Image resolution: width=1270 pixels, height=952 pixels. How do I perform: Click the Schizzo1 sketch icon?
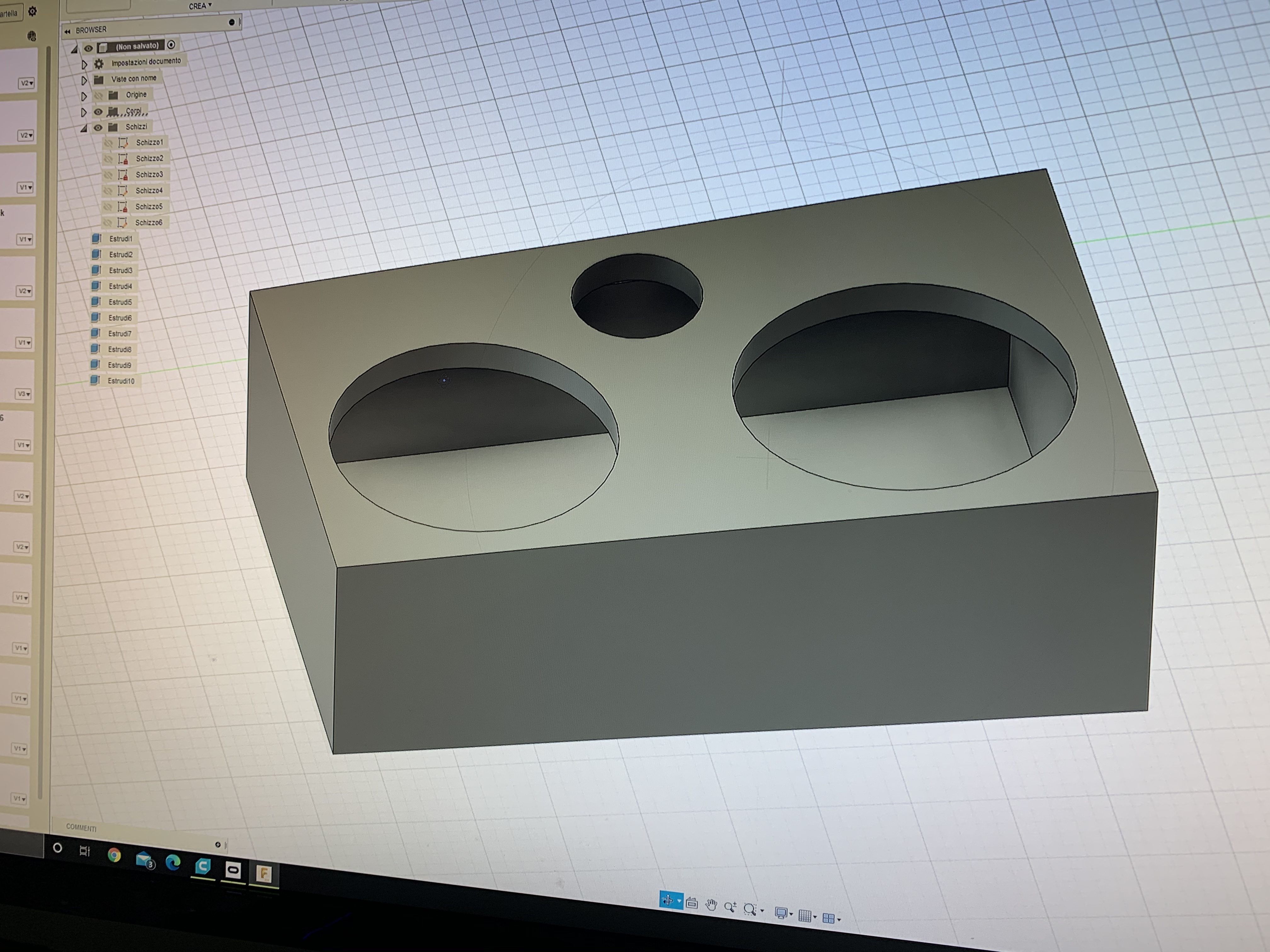point(123,142)
